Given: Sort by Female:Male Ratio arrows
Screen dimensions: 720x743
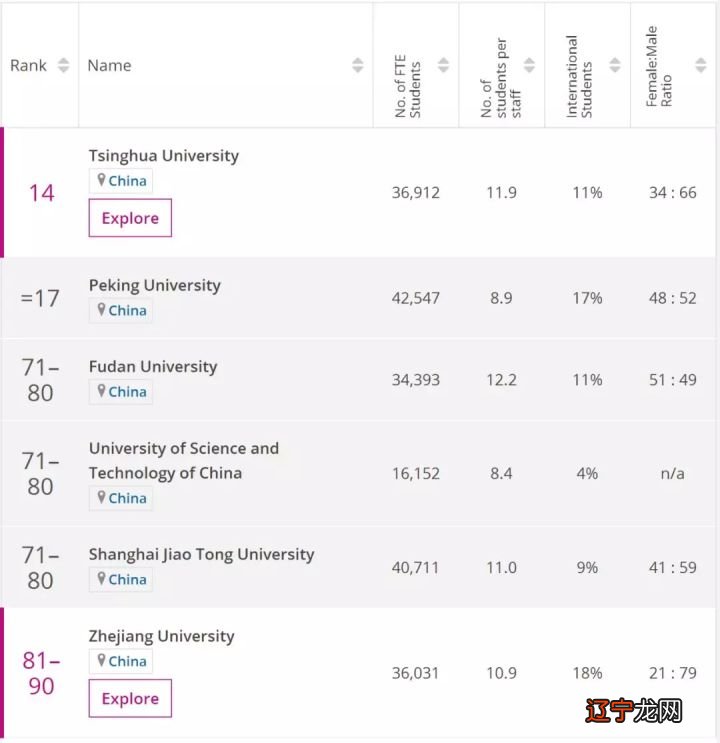Looking at the screenshot, I should [698, 66].
